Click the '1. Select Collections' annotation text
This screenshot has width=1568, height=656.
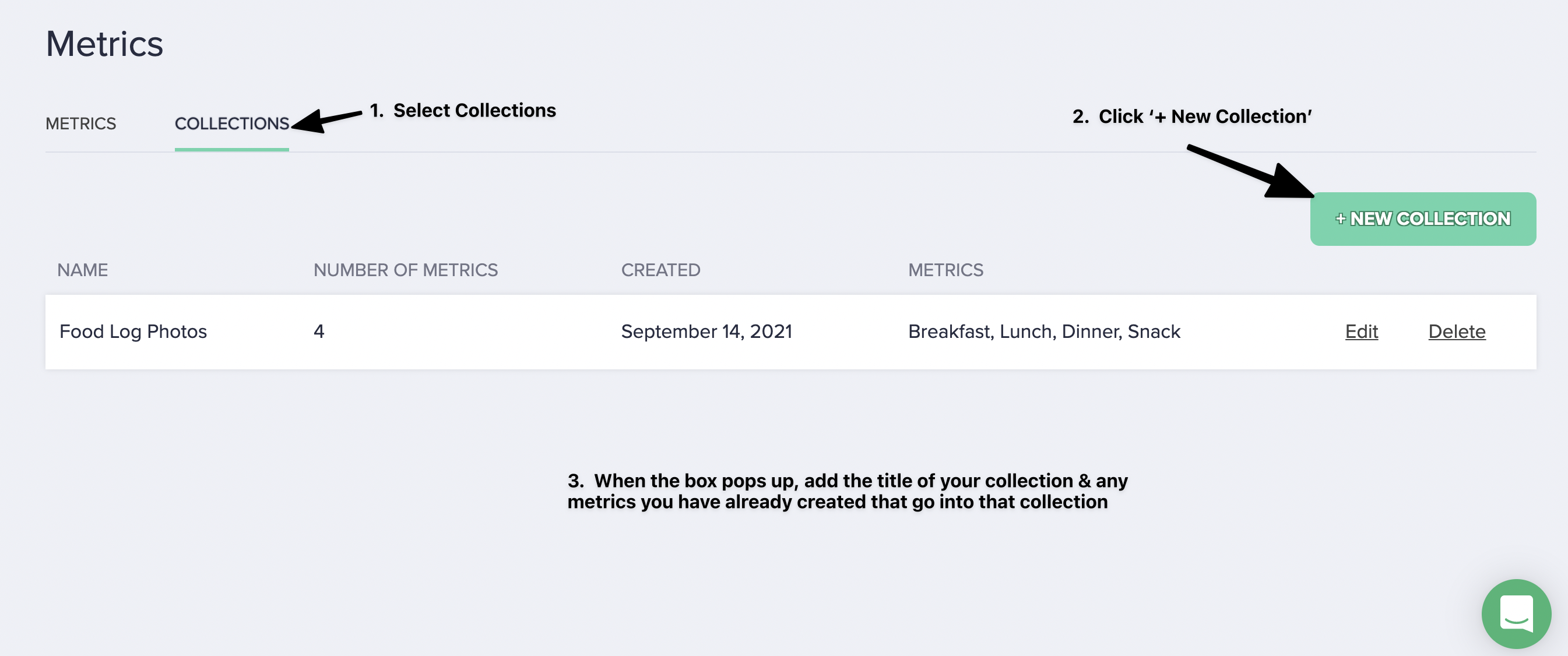[463, 111]
